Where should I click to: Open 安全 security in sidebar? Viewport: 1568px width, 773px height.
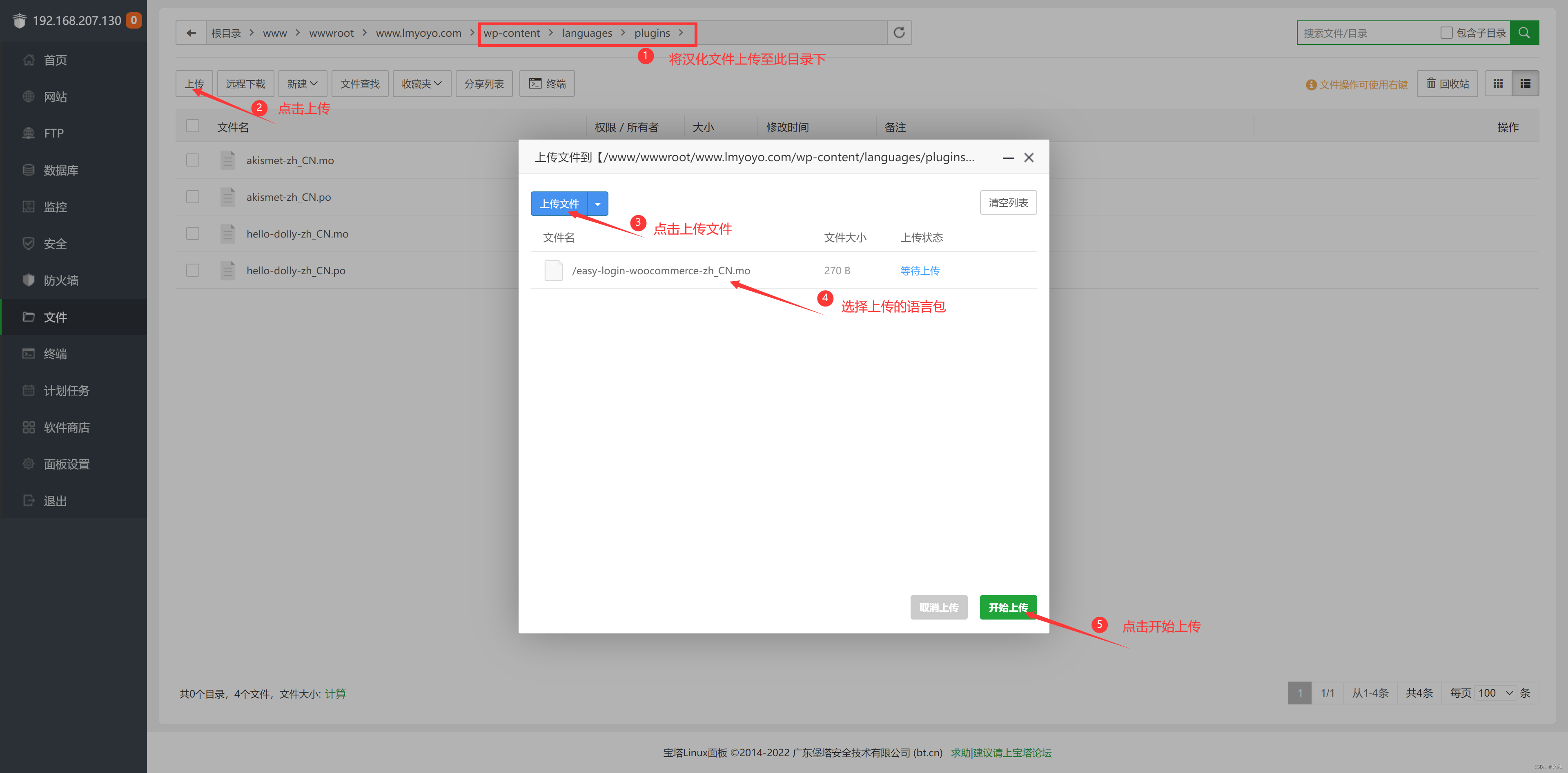point(73,243)
